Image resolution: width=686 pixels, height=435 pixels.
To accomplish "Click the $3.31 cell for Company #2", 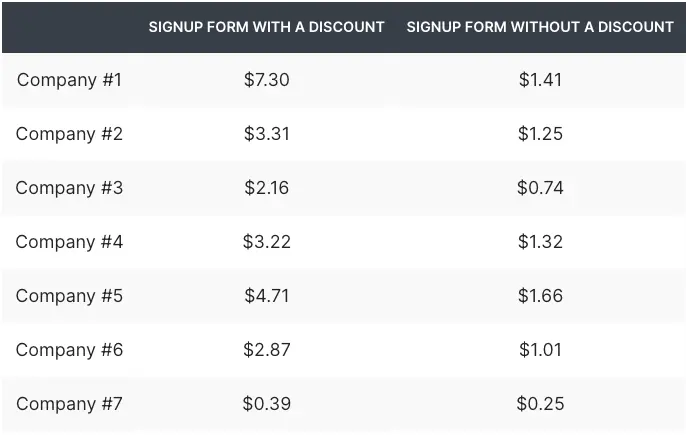I will [x=266, y=134].
